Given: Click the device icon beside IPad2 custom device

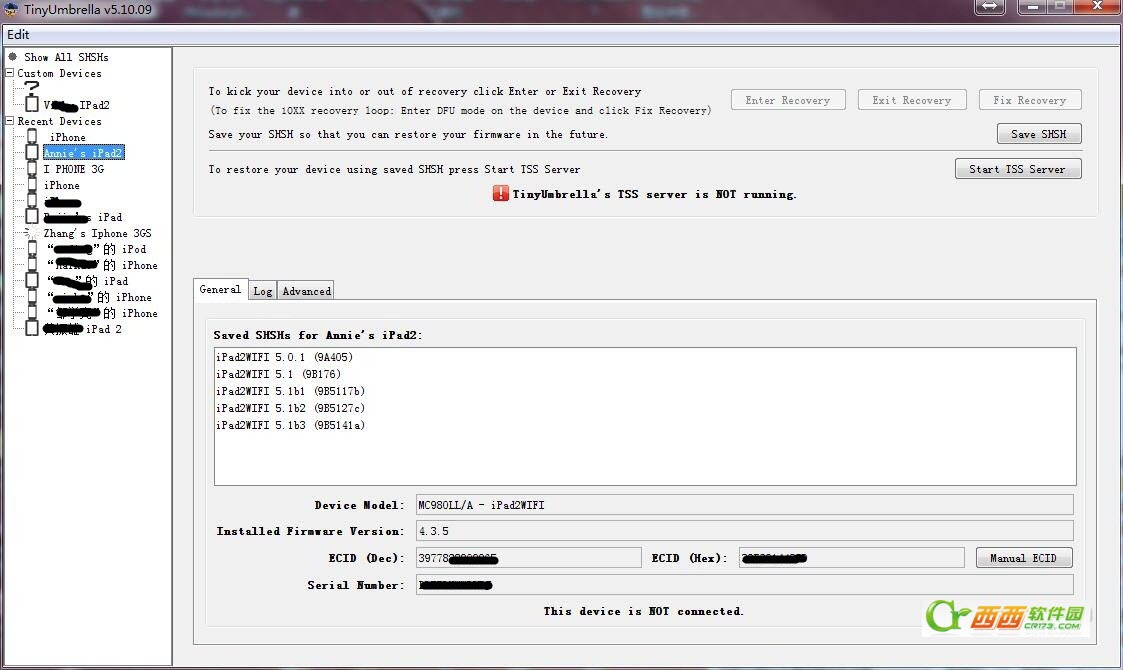Looking at the screenshot, I should click(x=32, y=104).
